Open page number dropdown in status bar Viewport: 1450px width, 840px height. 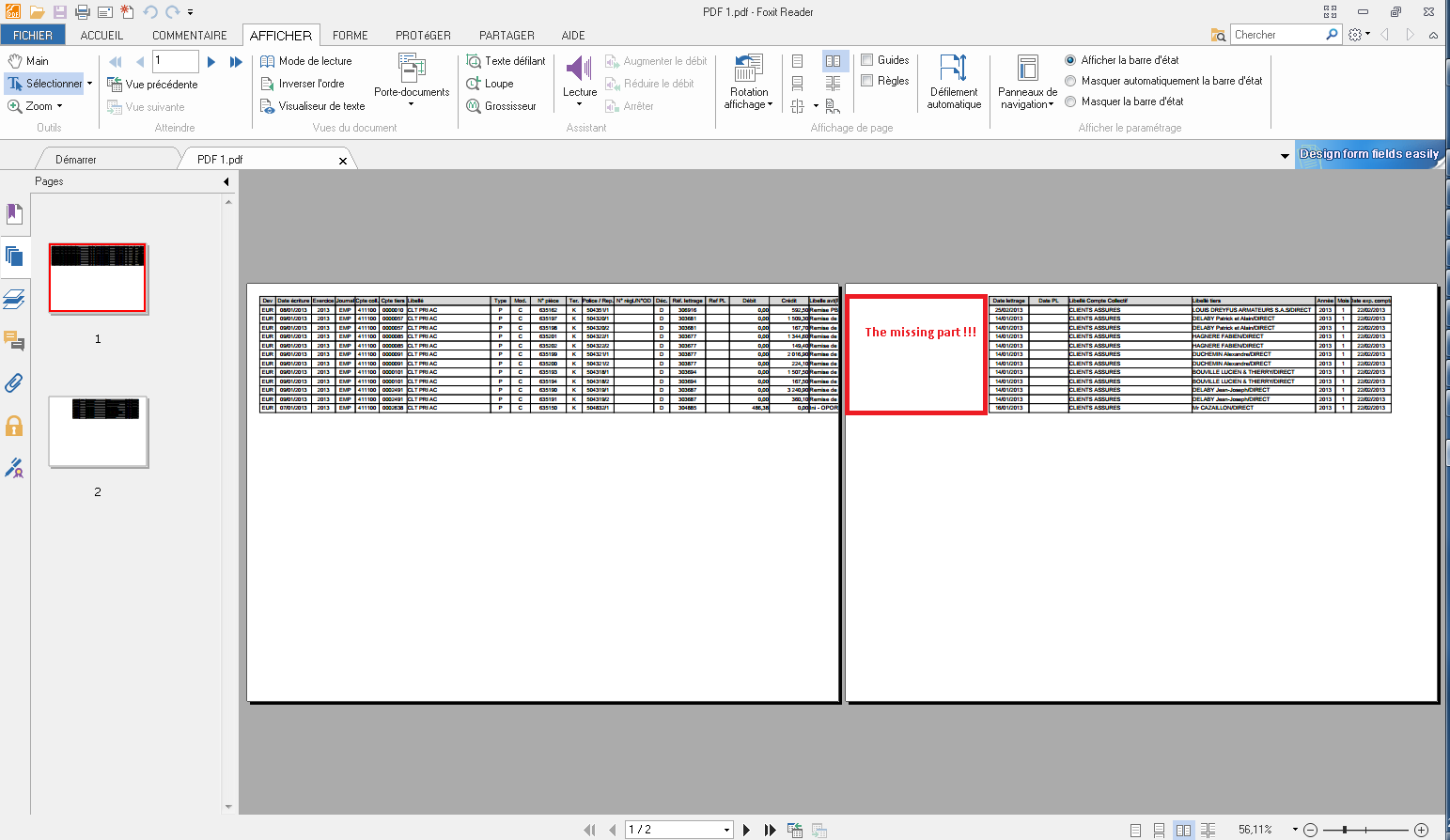pos(726,830)
